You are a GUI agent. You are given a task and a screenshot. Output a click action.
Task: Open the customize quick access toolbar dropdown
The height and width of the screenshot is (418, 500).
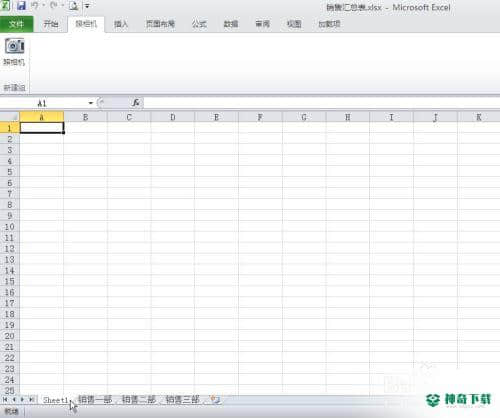[x=87, y=6]
